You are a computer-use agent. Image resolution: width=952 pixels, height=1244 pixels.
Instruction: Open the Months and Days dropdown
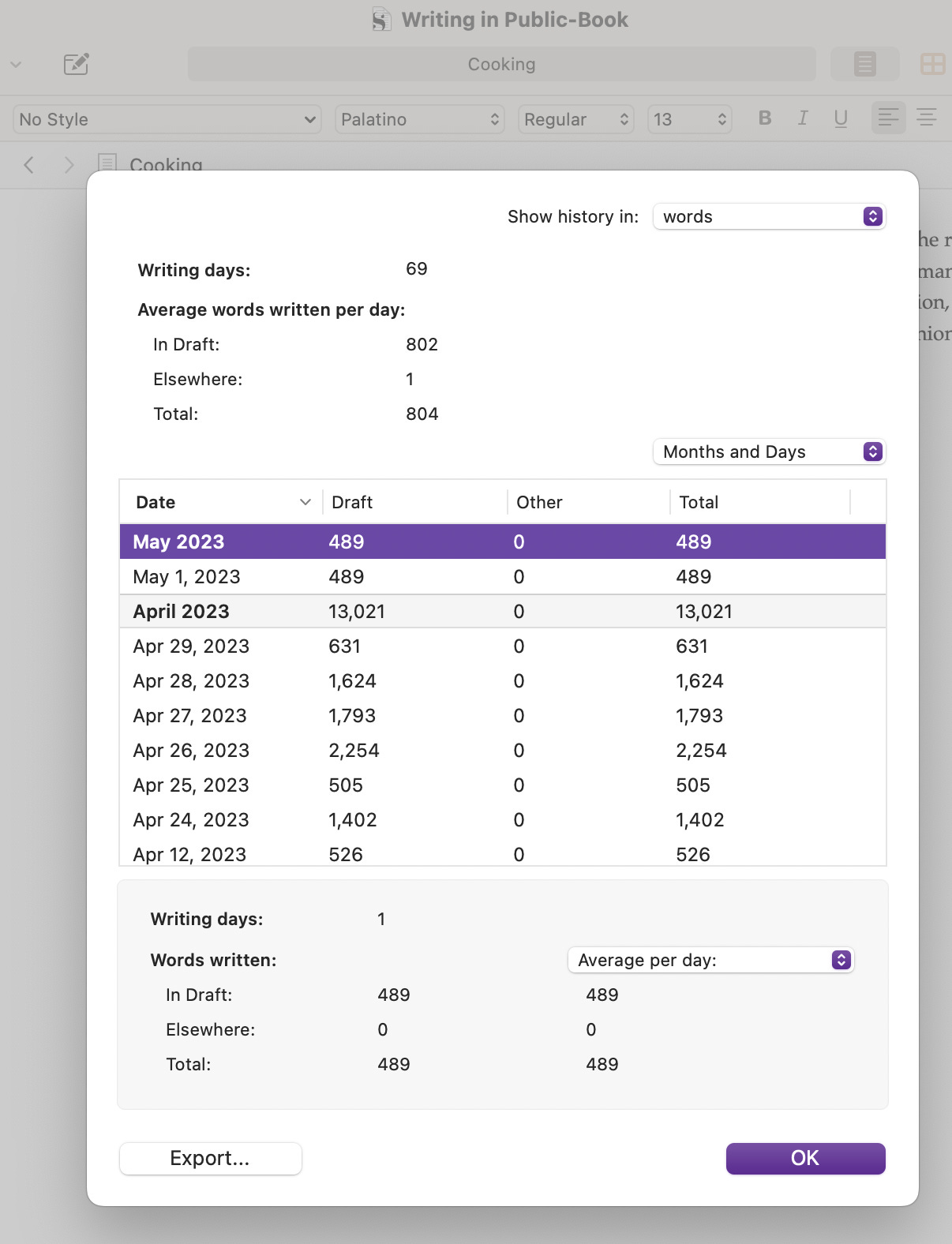770,452
